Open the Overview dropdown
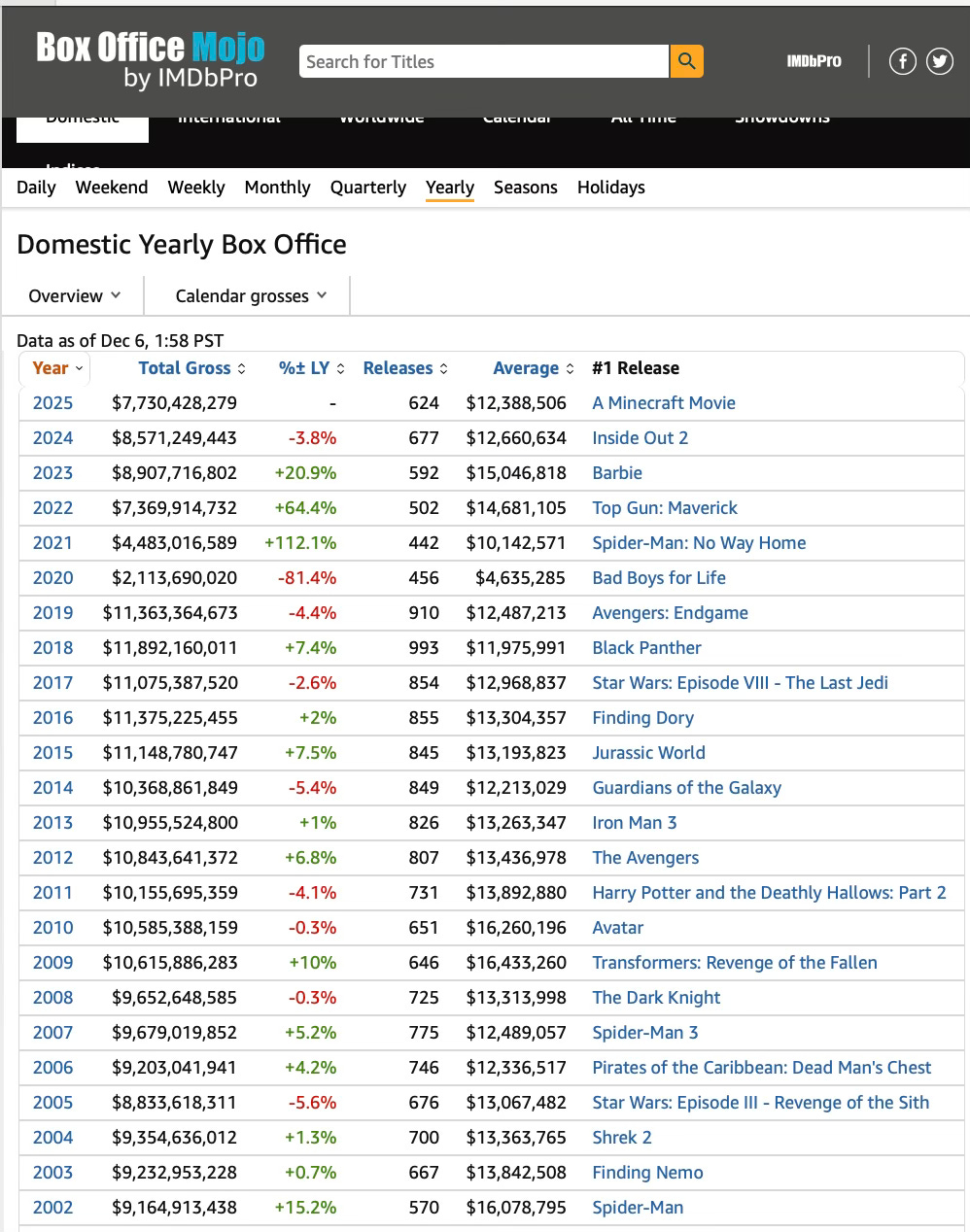Viewport: 970px width, 1232px height. pos(75,295)
